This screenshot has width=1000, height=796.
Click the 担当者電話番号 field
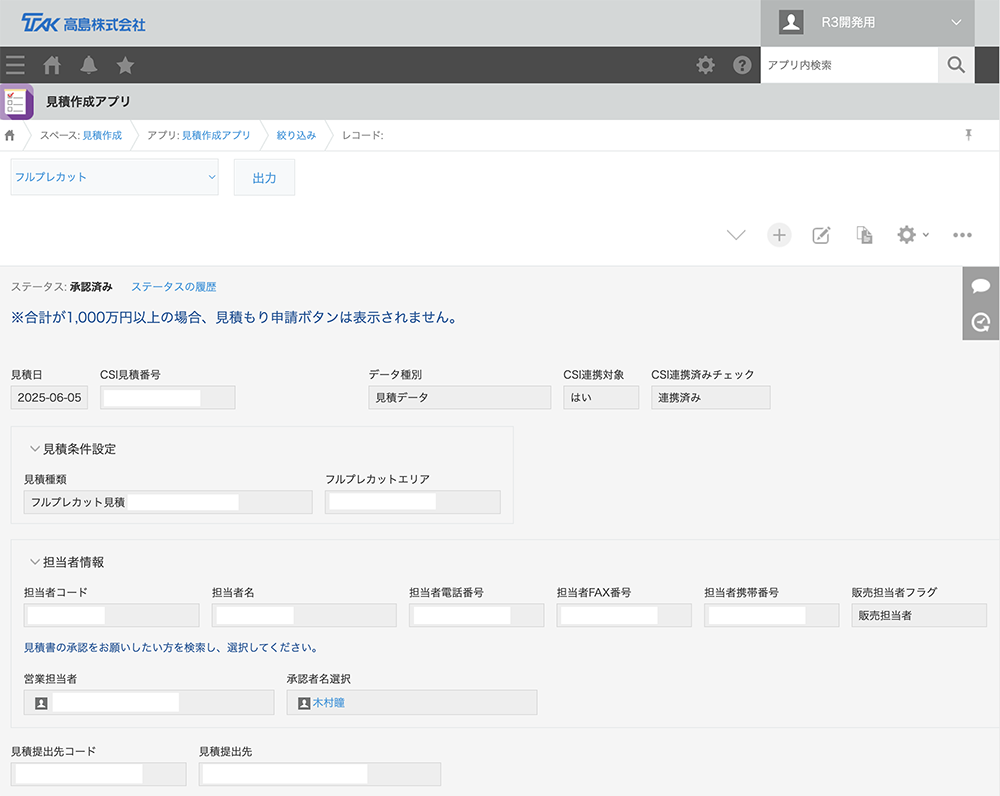pyautogui.click(x=476, y=615)
